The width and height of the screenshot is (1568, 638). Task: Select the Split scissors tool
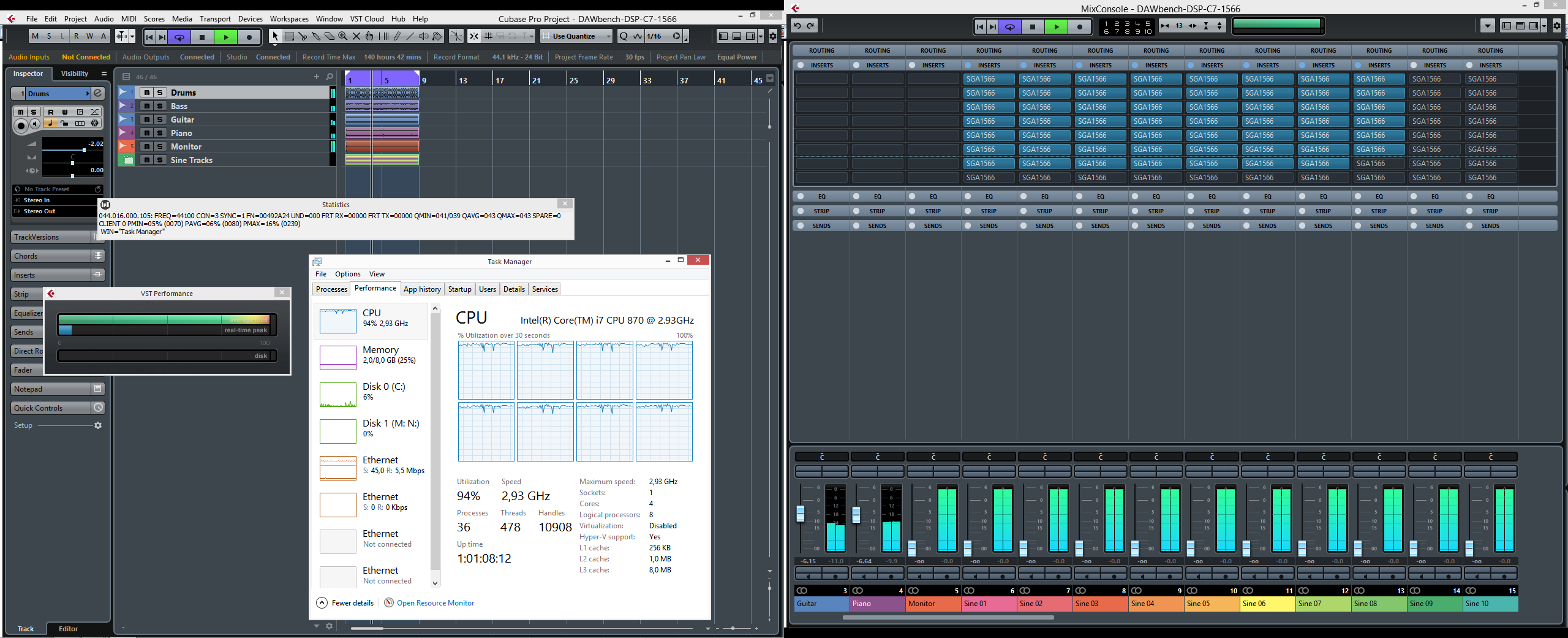coord(303,36)
